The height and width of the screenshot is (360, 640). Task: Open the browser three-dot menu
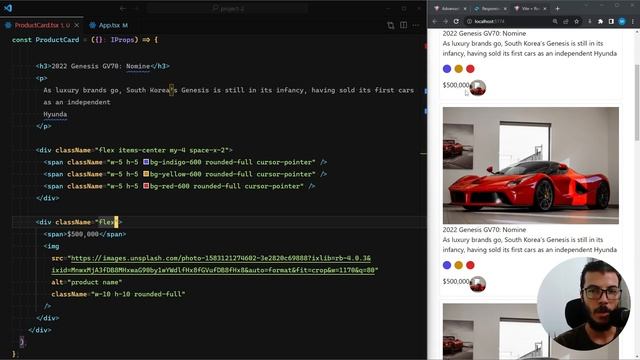click(633, 21)
